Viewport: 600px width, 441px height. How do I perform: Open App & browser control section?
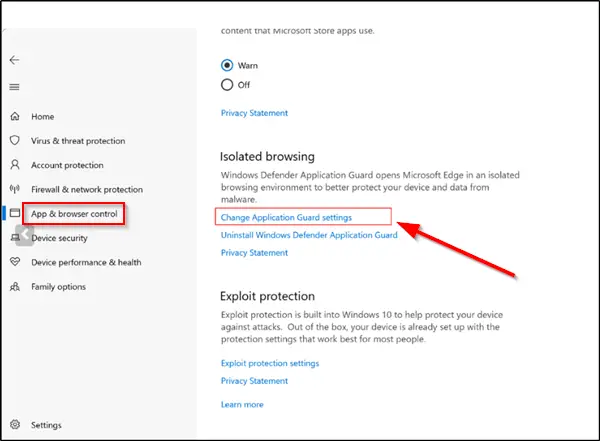pos(73,213)
